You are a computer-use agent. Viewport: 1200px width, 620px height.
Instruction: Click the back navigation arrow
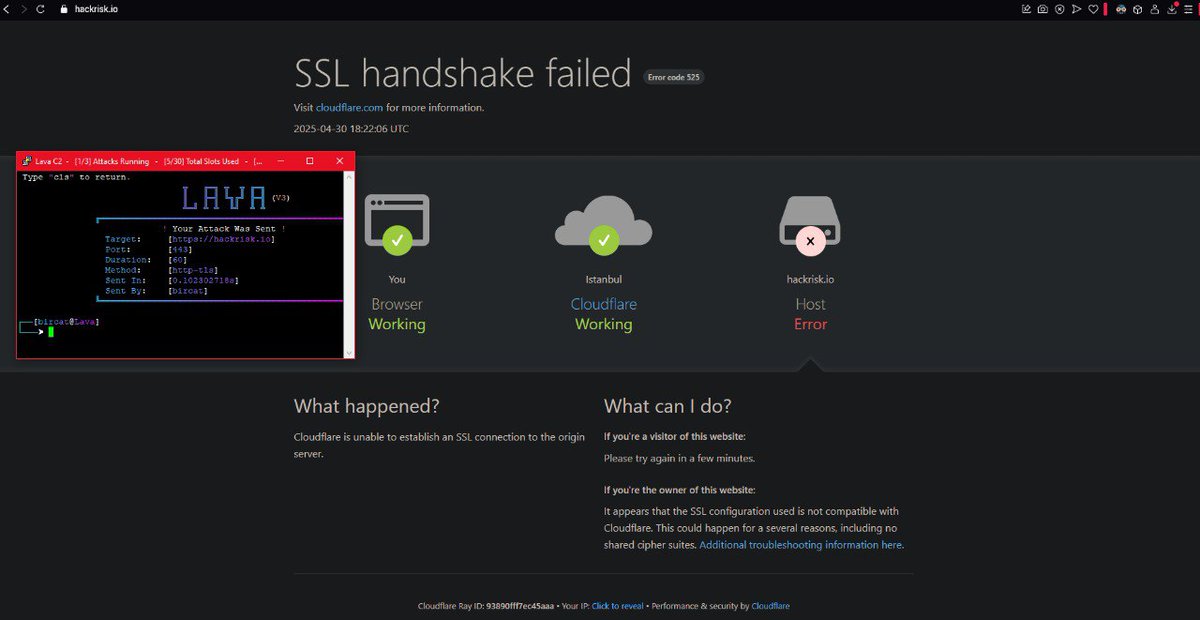(6, 9)
